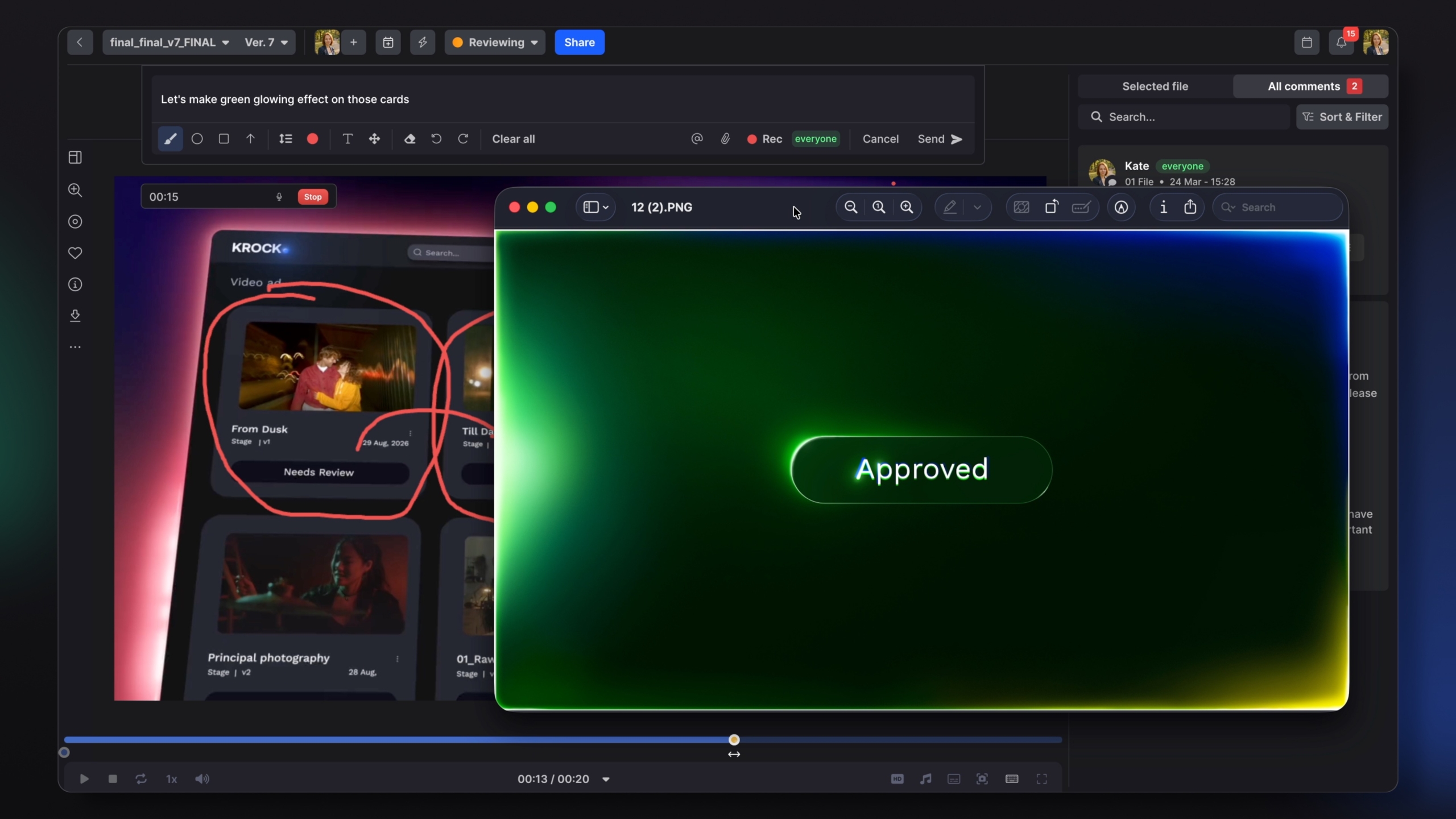The height and width of the screenshot is (819, 1456).
Task: Open the Reviewing status dropdown
Action: pos(495,43)
